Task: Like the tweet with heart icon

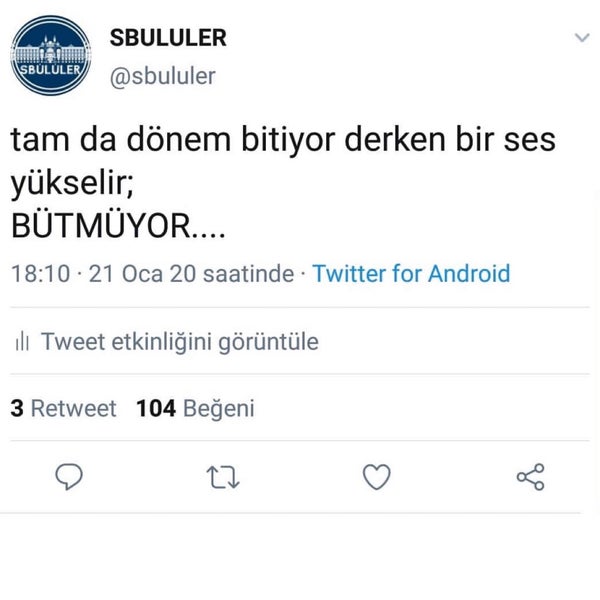Action: (377, 477)
